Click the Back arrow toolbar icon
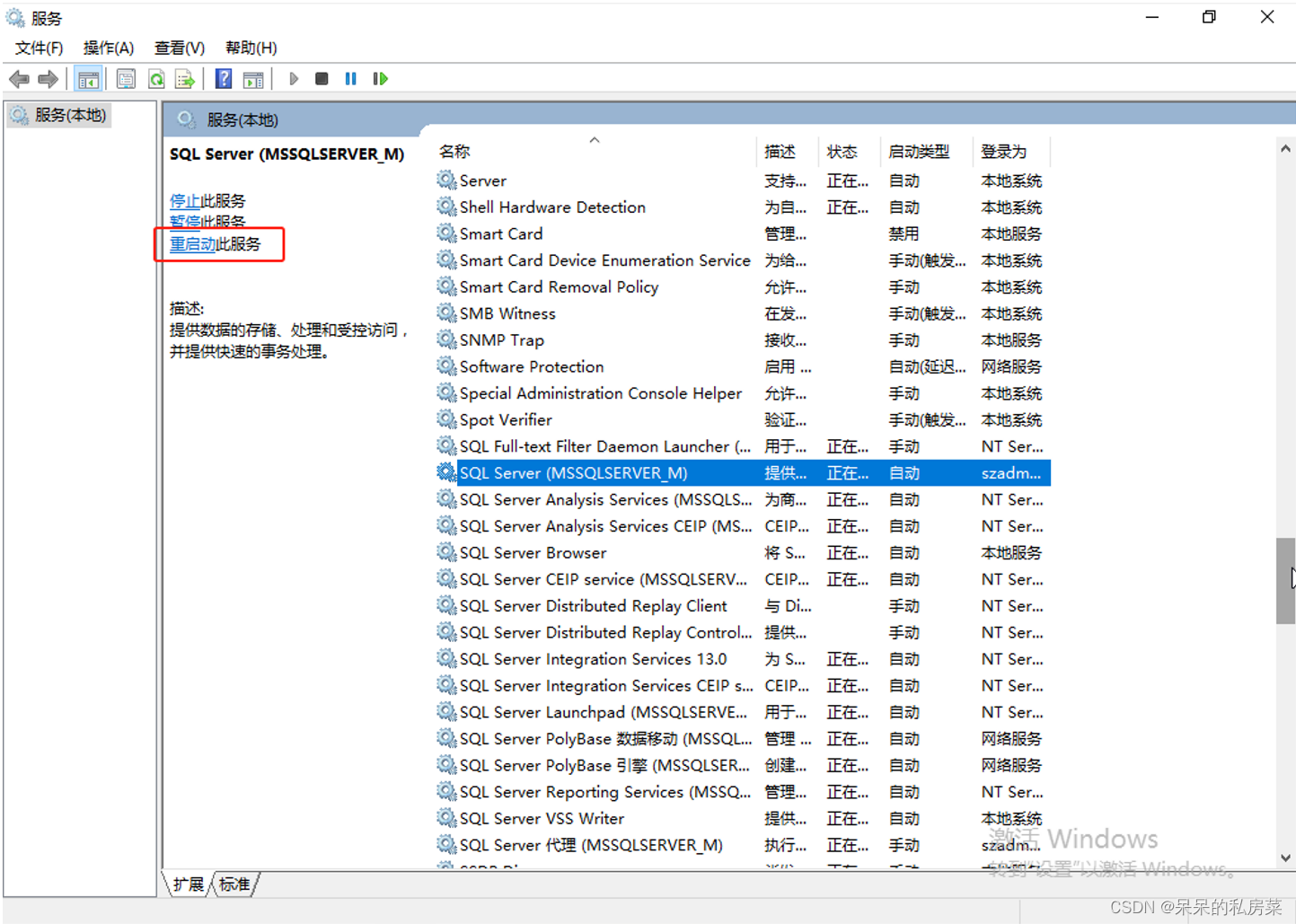1296x924 pixels. (x=19, y=79)
